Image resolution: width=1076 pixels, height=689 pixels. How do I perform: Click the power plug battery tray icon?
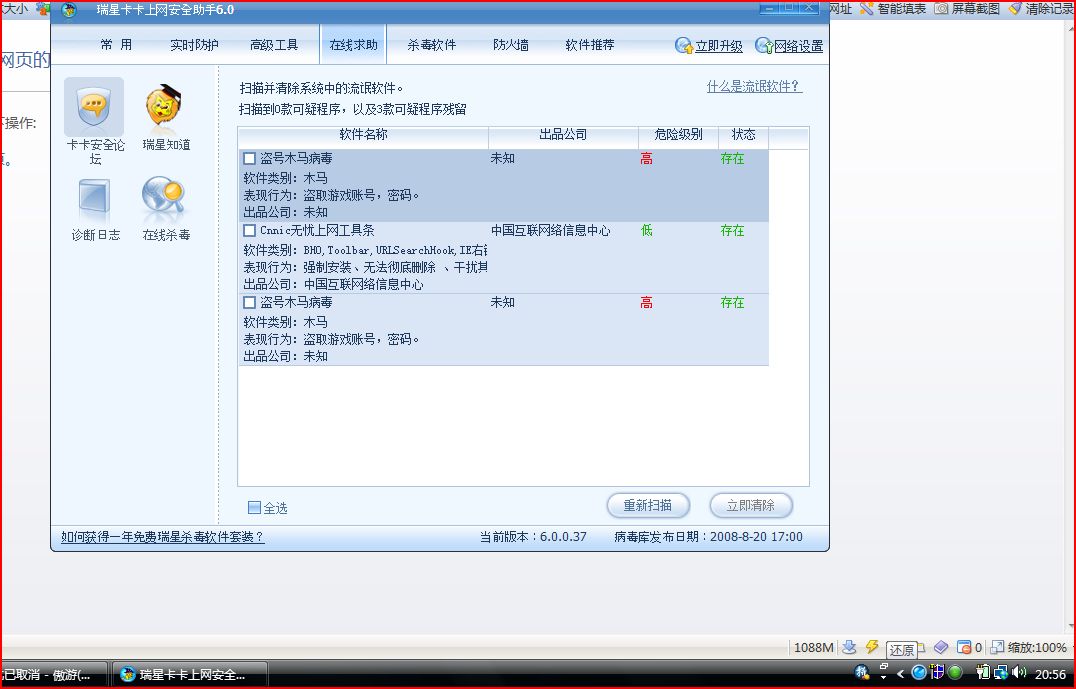click(x=983, y=673)
